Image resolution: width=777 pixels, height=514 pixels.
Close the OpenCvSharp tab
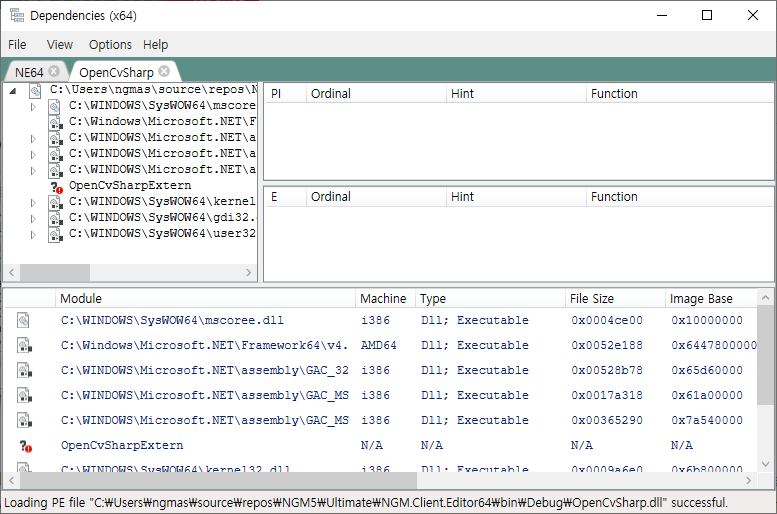164,71
